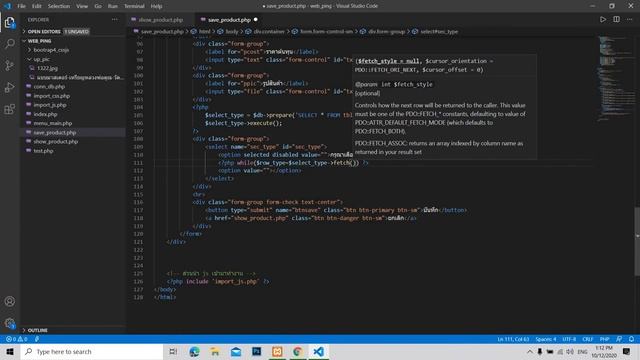The width and height of the screenshot is (640, 360).
Task: Expand the bootrap4_cssjs folder
Action: 51,50
